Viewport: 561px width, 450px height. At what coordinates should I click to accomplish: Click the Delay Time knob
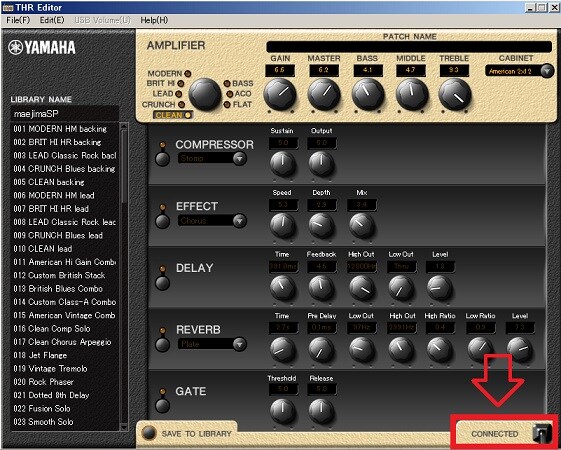283,288
